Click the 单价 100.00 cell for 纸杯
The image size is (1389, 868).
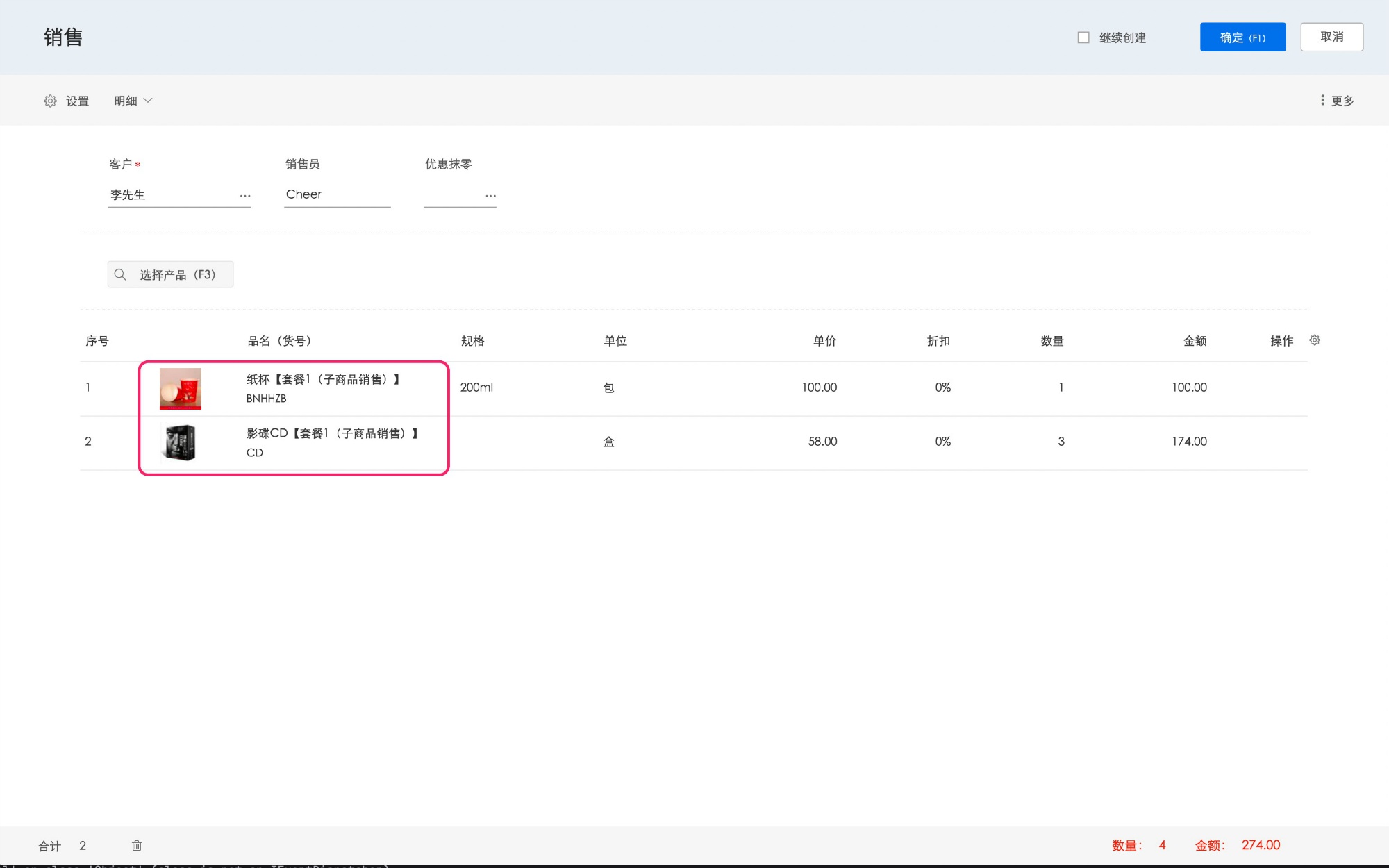coord(819,387)
